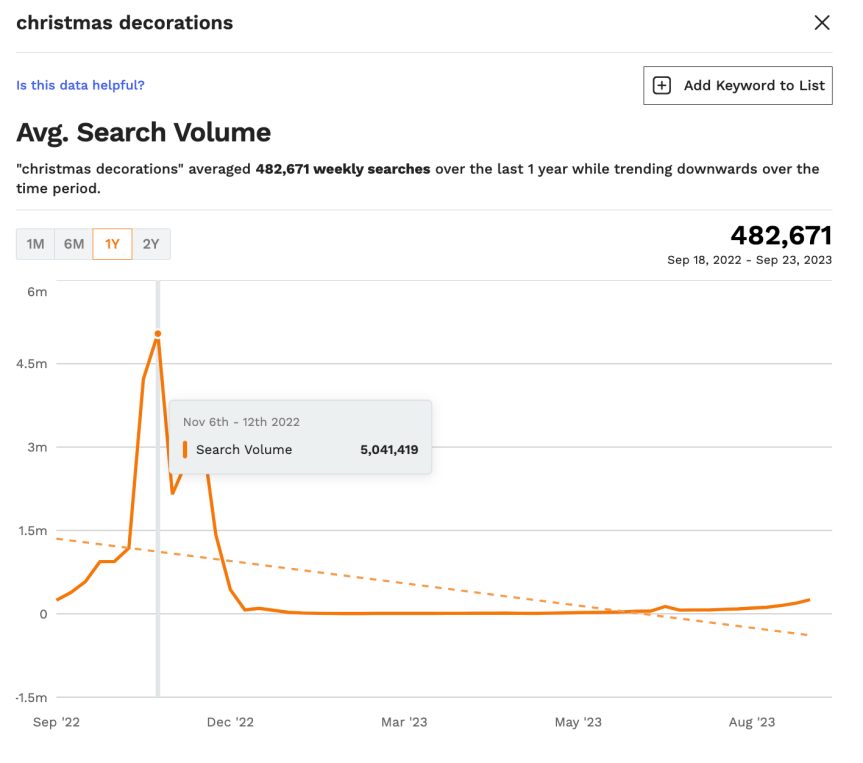The image size is (863, 763).
Task: Click the 4.5m y-axis label
Action: tap(31, 364)
